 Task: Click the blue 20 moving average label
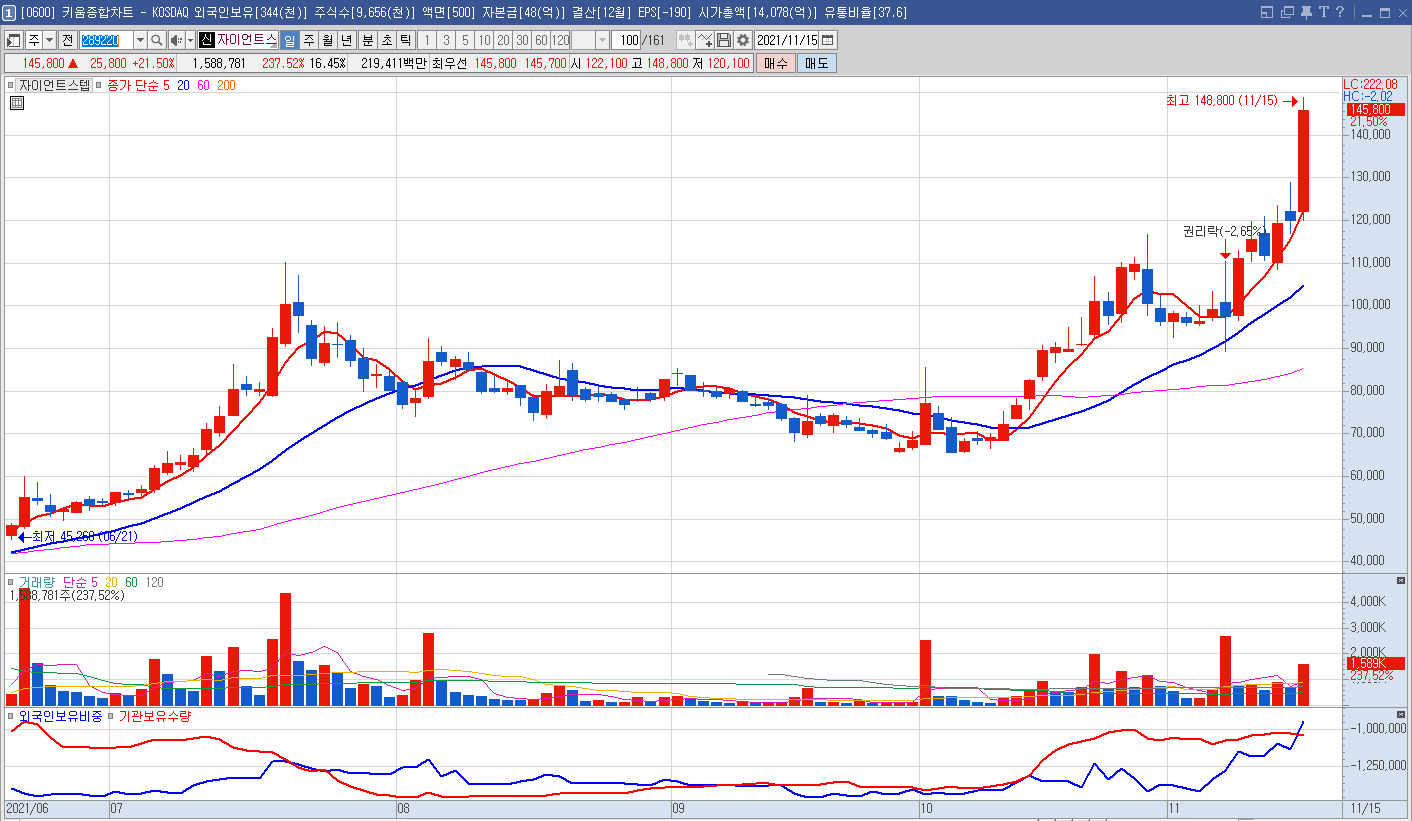184,86
